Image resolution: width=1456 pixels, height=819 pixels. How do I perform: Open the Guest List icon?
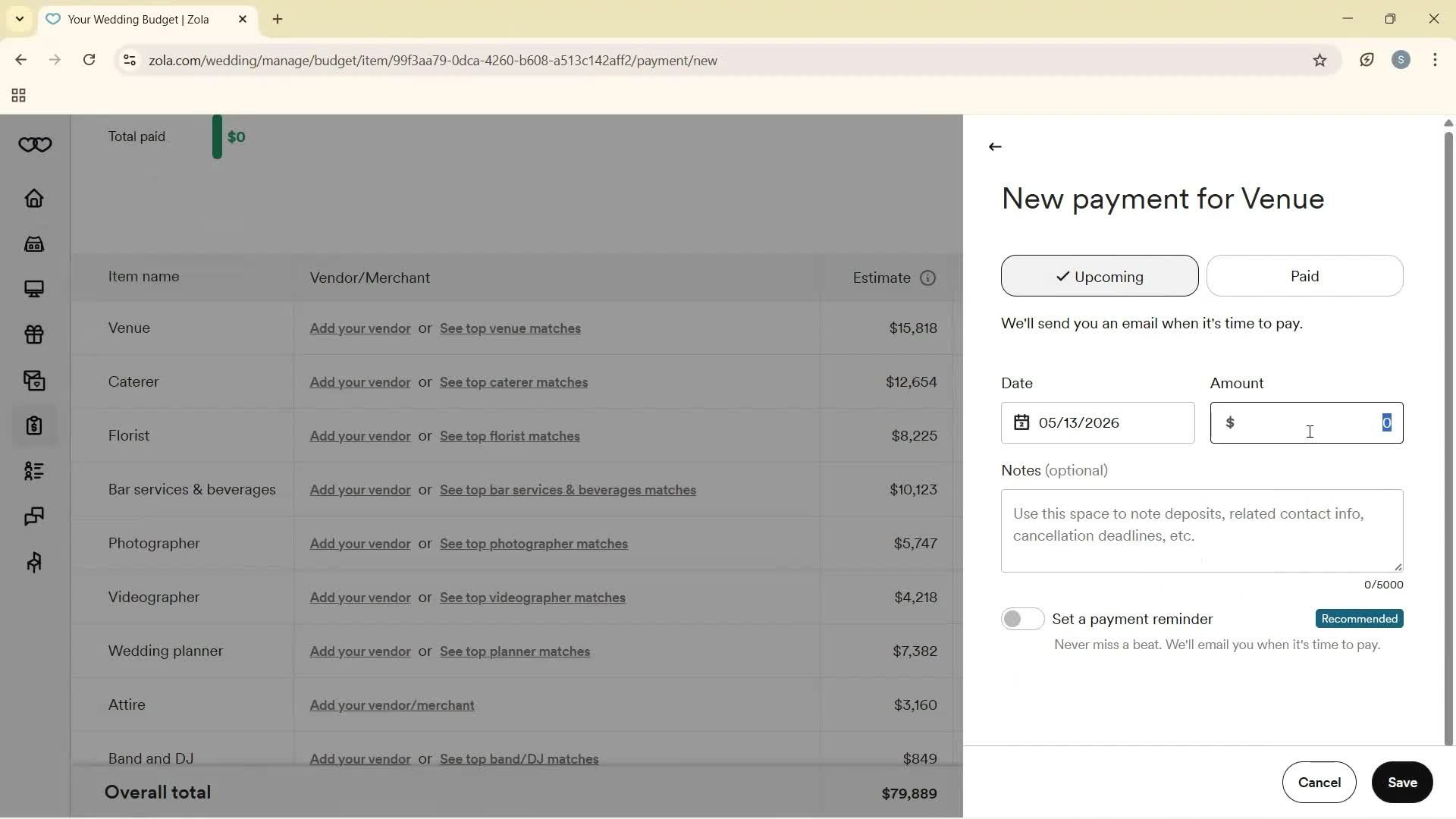click(x=34, y=472)
